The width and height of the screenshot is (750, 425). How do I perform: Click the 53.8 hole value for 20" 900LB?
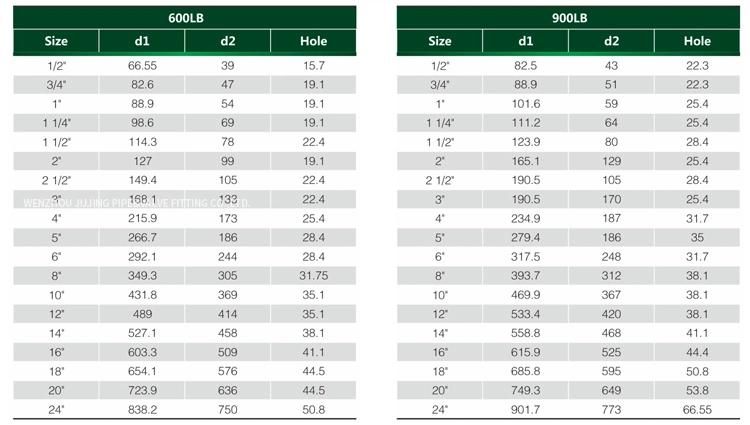pyautogui.click(x=697, y=391)
